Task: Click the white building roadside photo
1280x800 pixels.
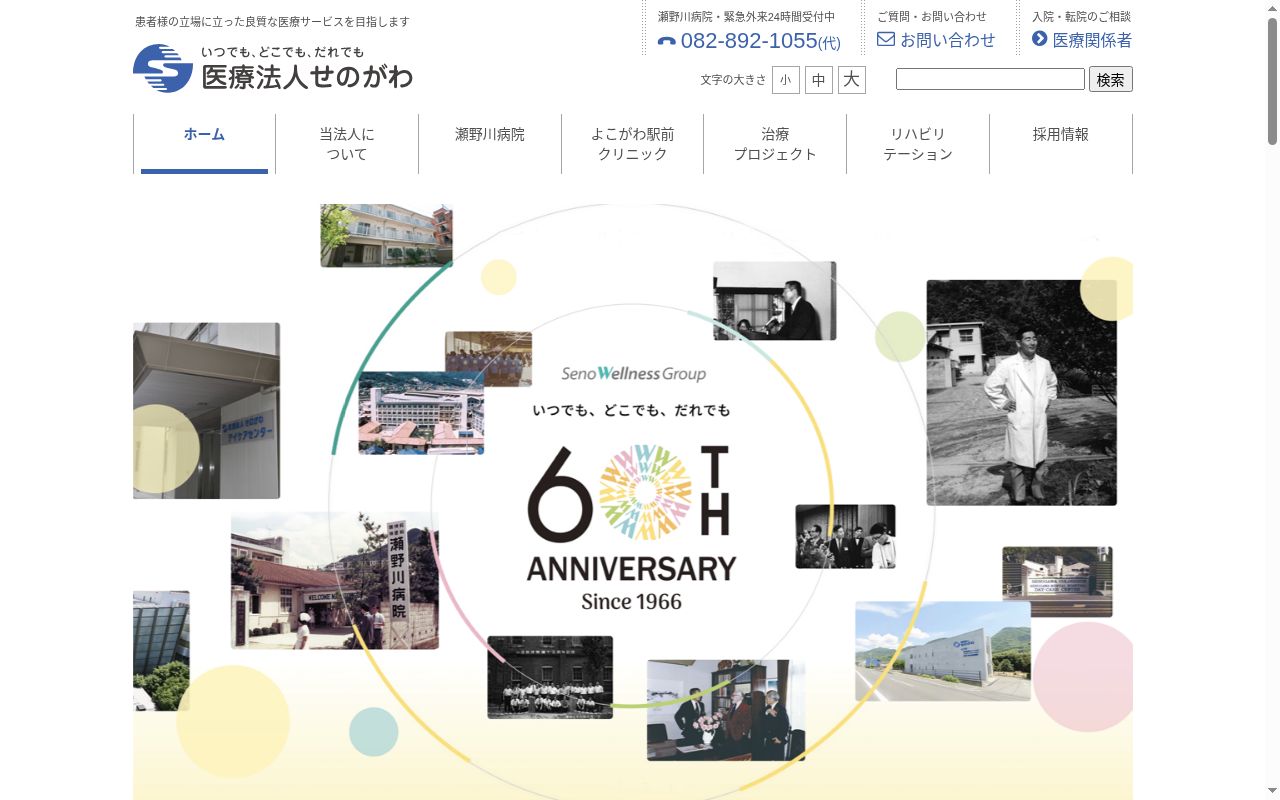Action: 943,651
